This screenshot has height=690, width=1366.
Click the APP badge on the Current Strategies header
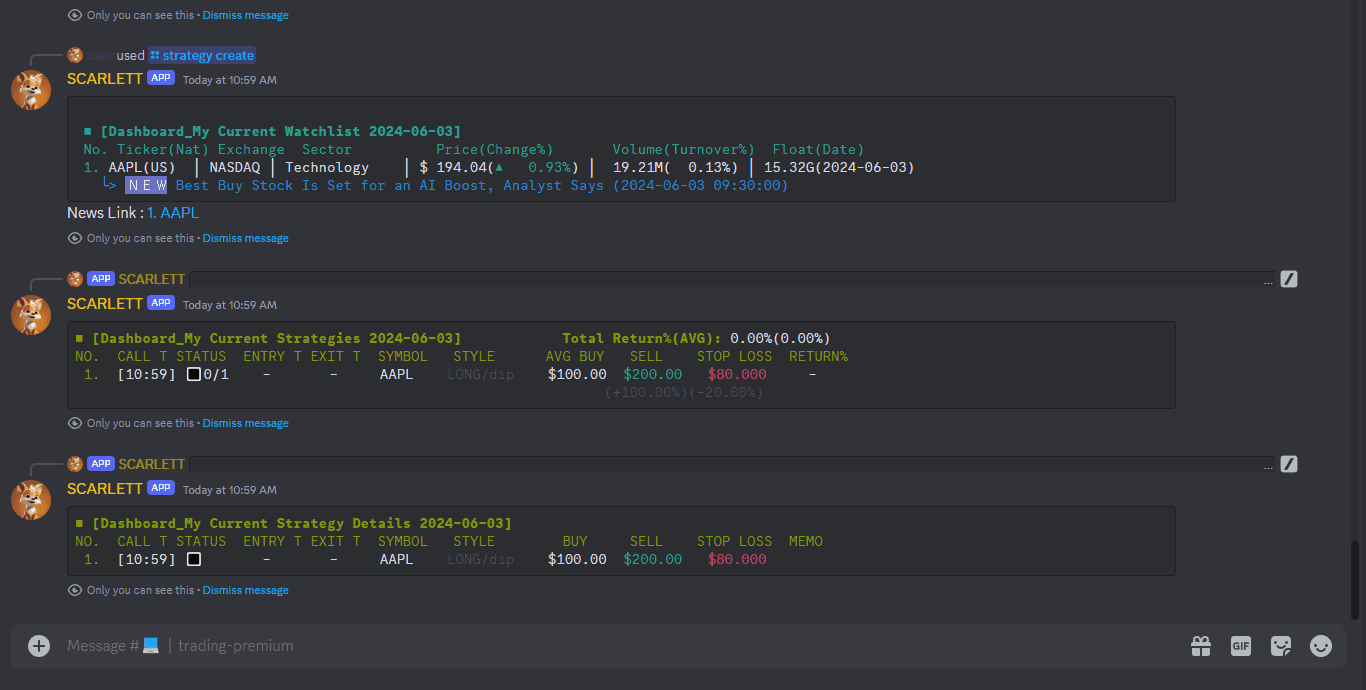point(161,303)
